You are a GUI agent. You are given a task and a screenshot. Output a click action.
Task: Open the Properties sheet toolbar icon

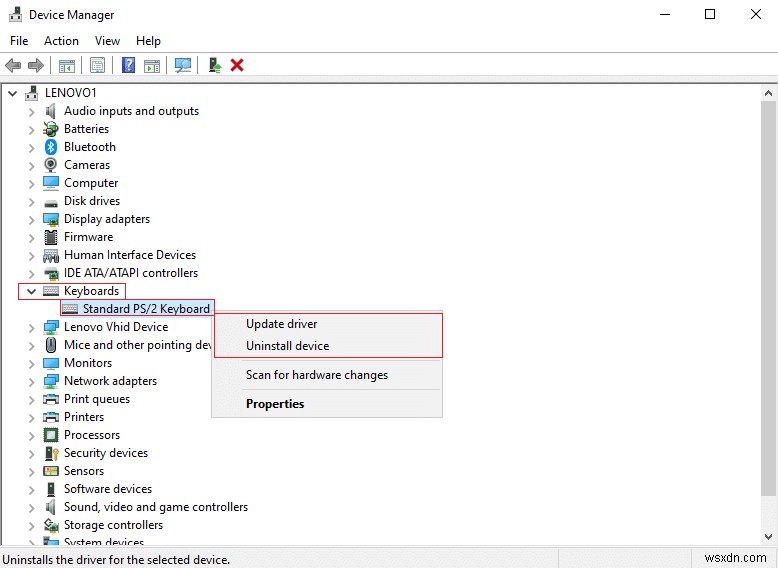(x=97, y=65)
